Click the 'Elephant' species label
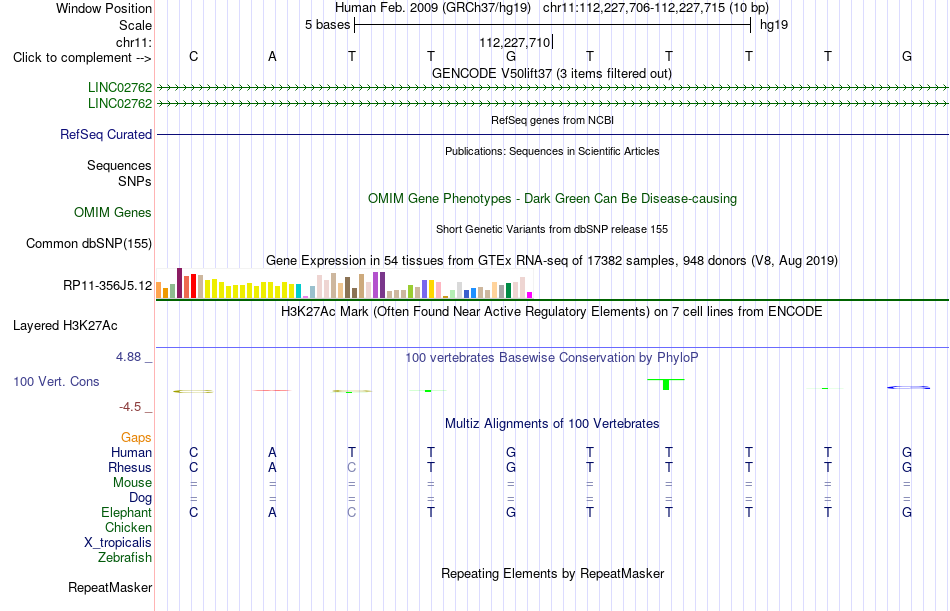The height and width of the screenshot is (611, 950). coord(127,513)
